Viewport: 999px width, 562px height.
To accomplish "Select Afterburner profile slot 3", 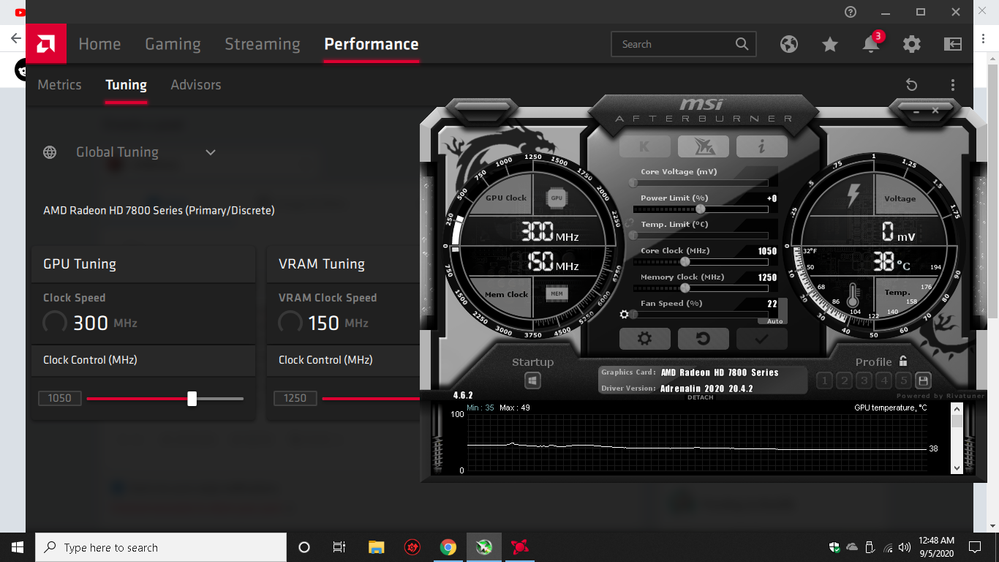I will pyautogui.click(x=864, y=381).
